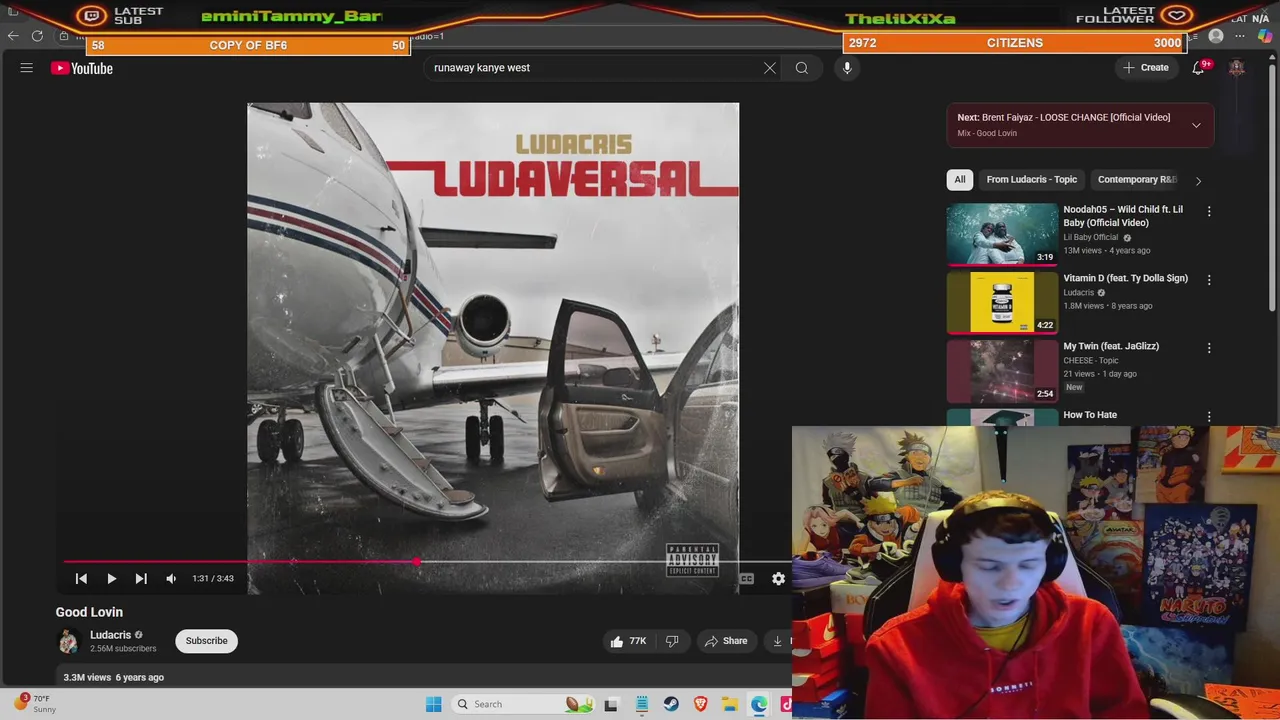Switch to Microsoft Edge on taskbar
The width and height of the screenshot is (1280, 720).
pyautogui.click(x=759, y=704)
